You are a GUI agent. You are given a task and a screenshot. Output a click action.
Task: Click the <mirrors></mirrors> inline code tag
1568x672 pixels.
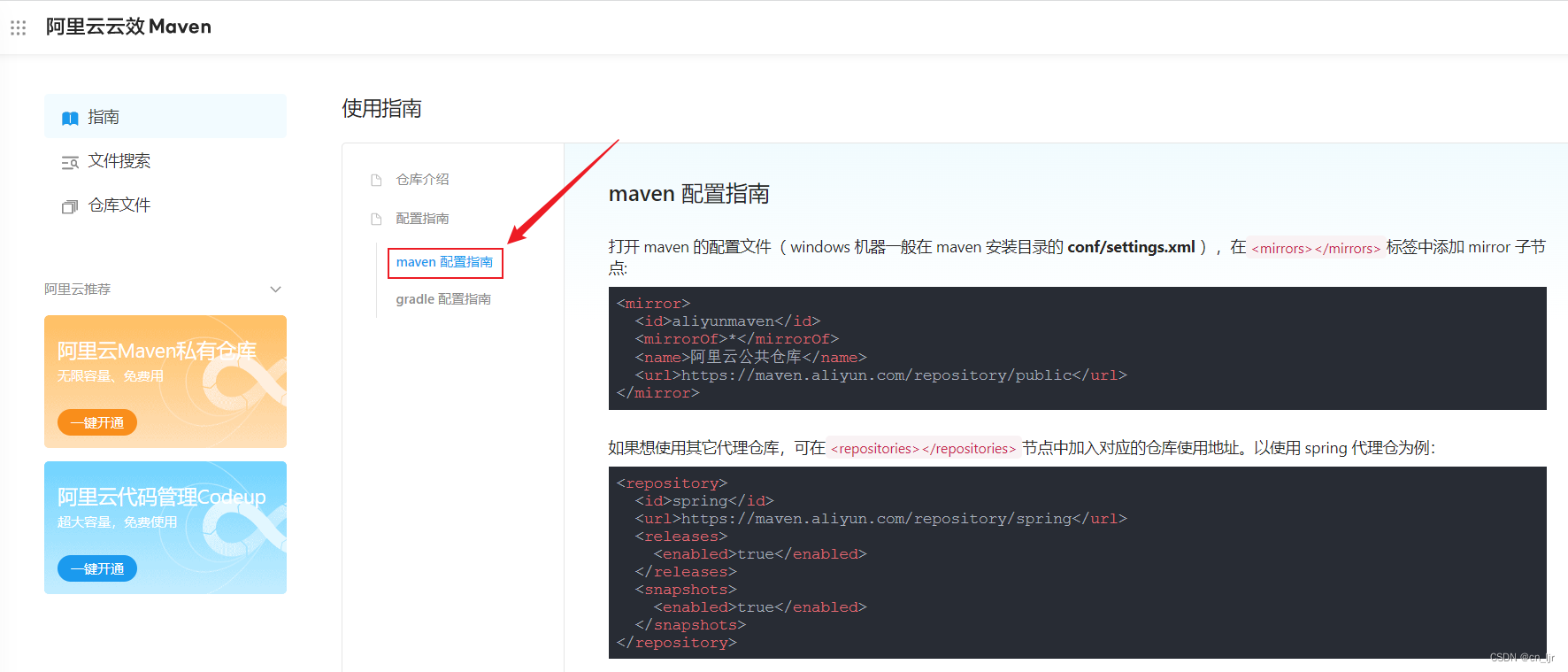point(1316,248)
